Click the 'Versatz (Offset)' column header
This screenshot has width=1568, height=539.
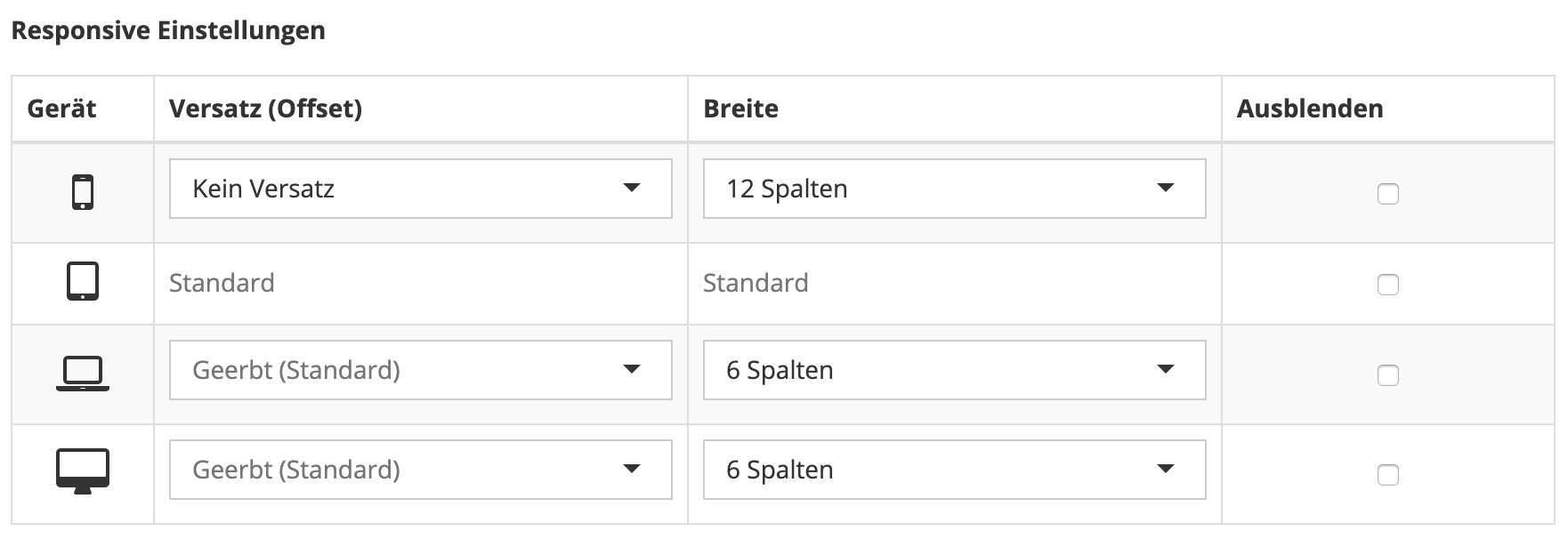pos(265,109)
